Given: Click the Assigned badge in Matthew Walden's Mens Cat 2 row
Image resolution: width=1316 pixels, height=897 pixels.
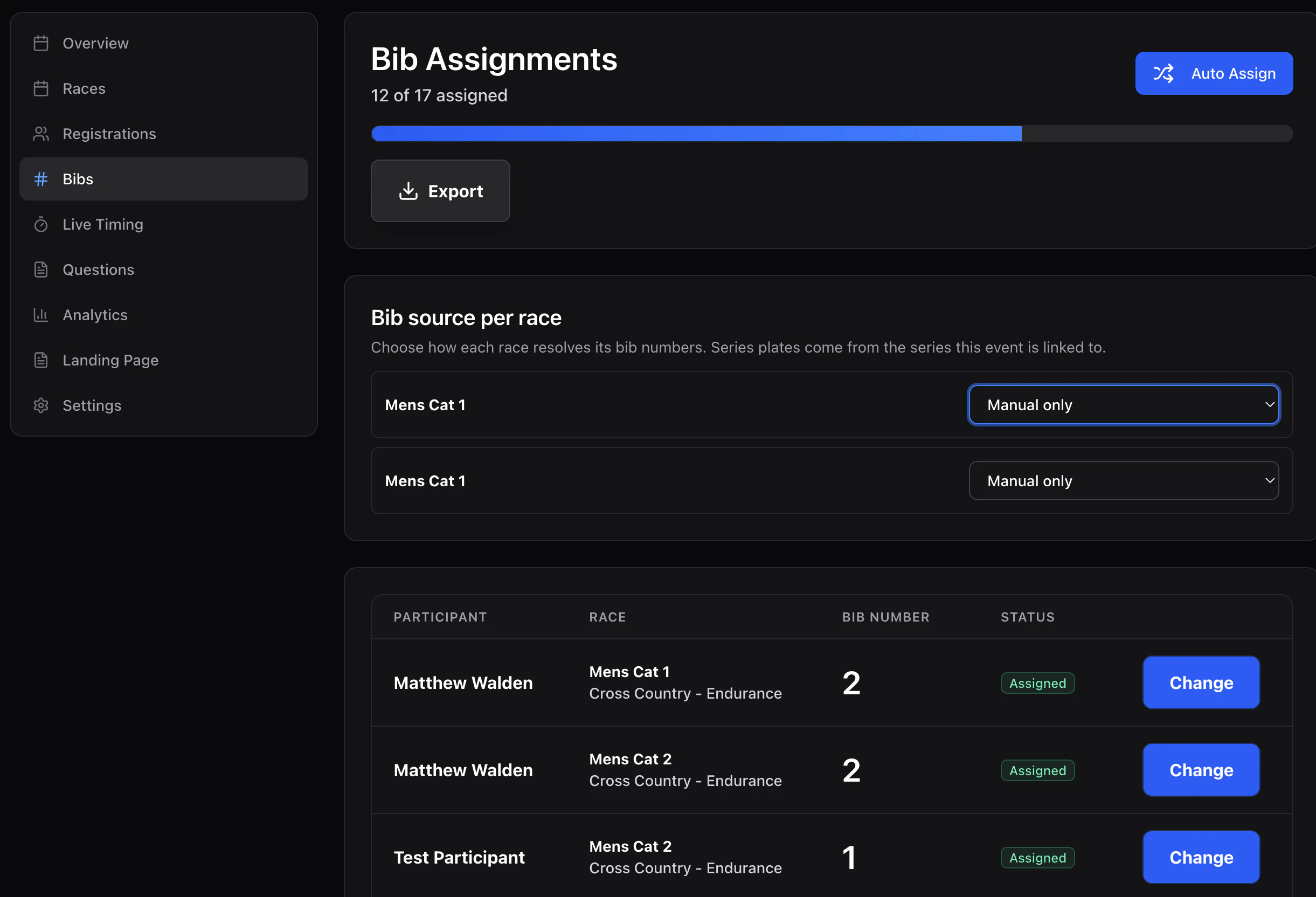Looking at the screenshot, I should pos(1037,771).
